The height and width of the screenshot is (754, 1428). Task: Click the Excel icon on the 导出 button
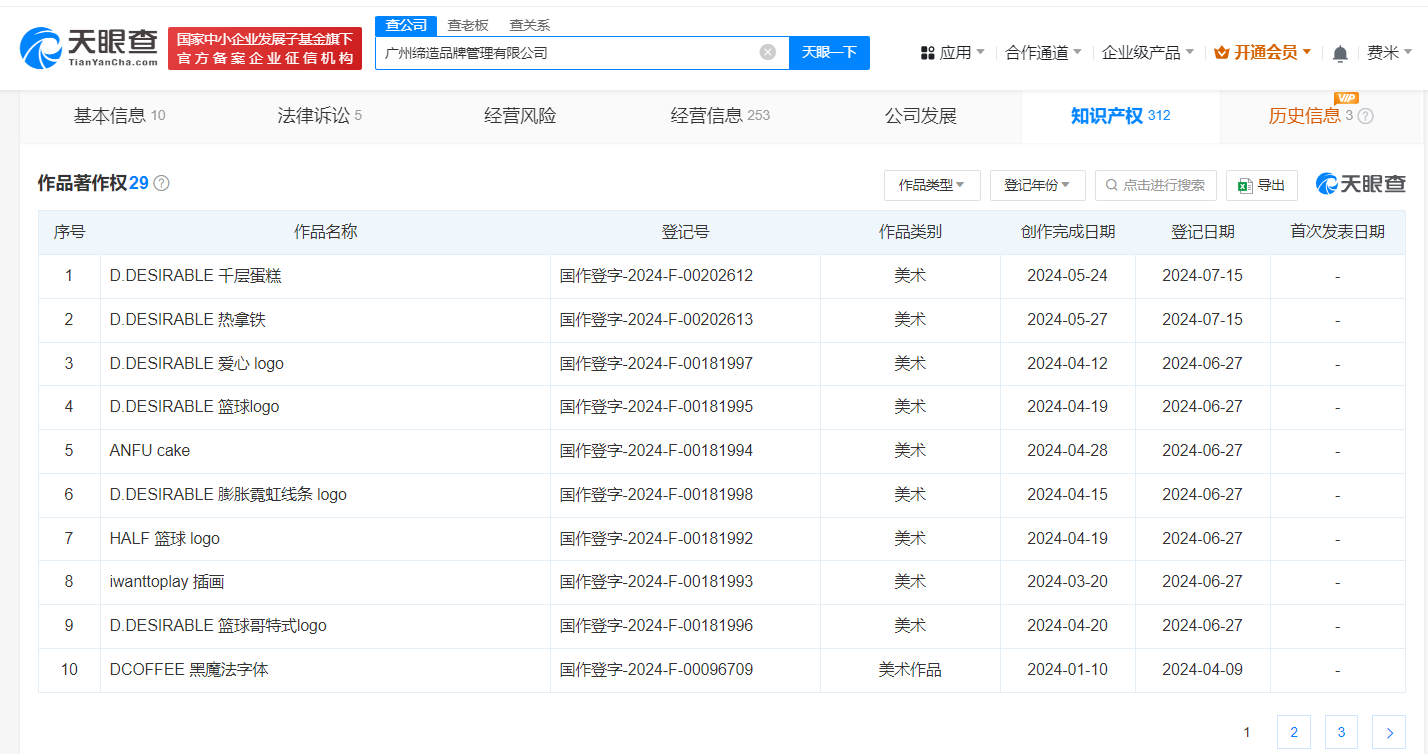click(x=1243, y=185)
